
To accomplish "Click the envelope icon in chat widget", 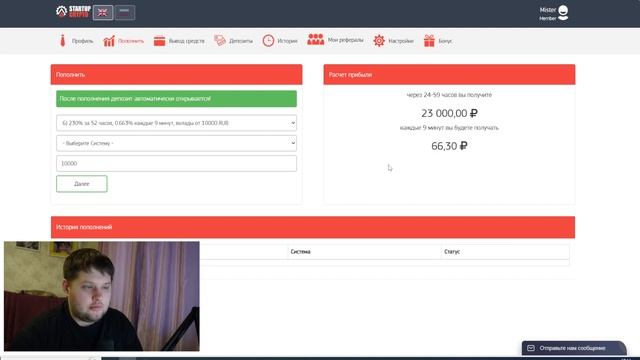I will [x=531, y=348].
